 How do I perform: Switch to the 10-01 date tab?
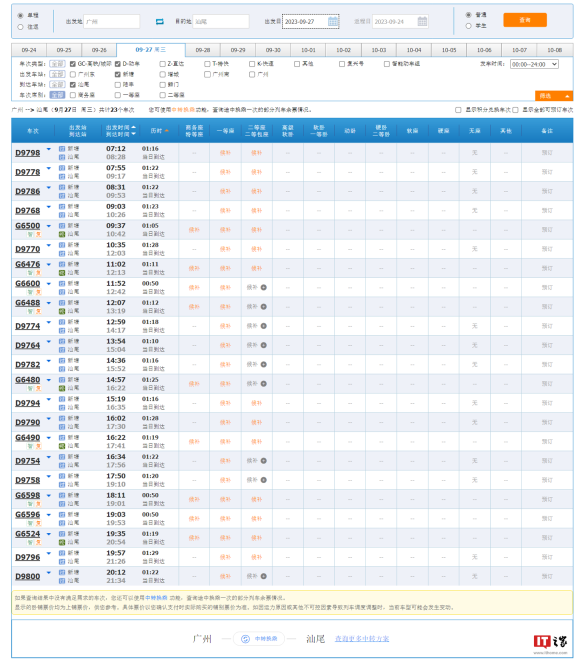coord(308,50)
